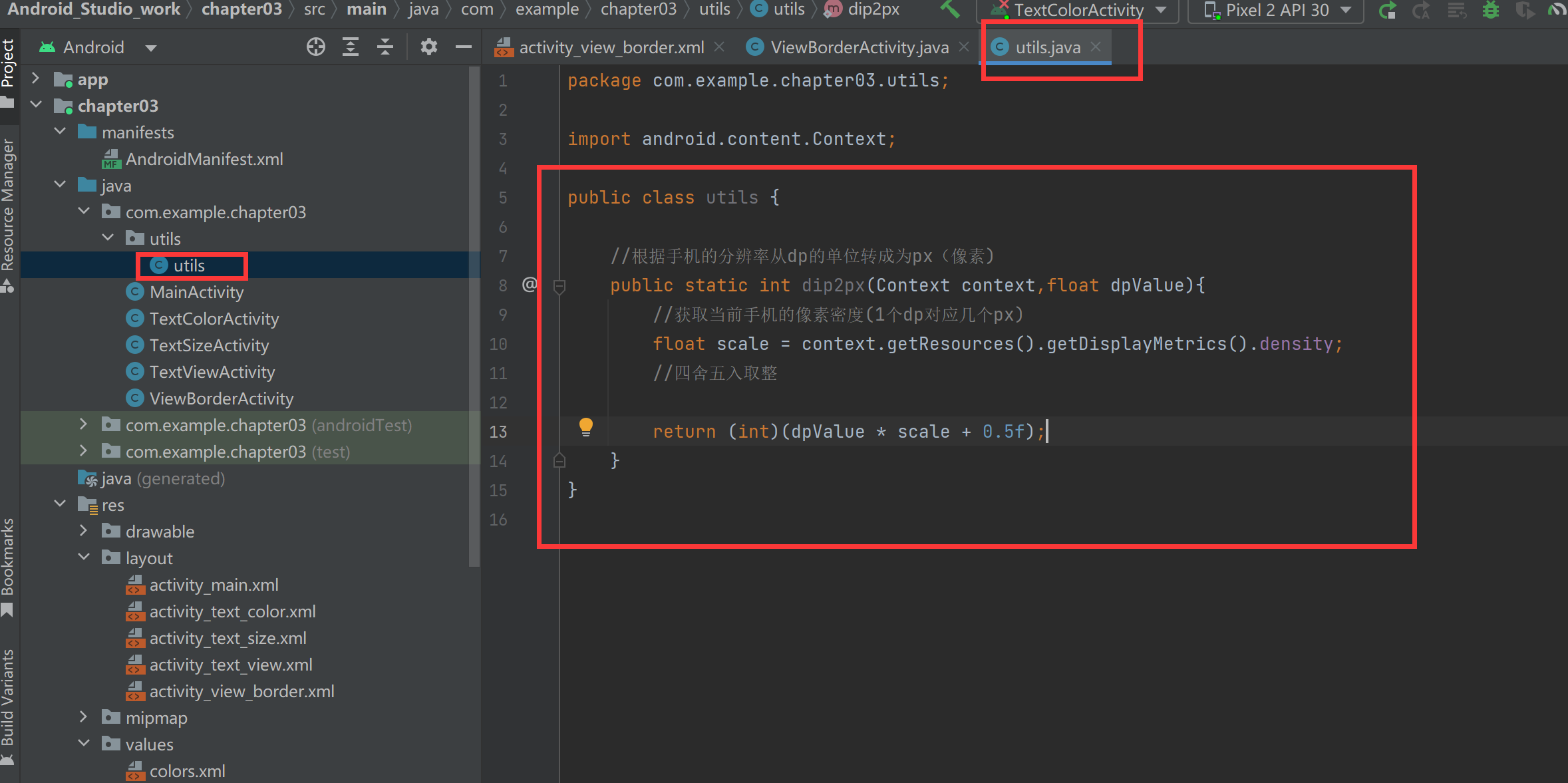Click the Profile app gauge icon
Viewport: 1568px width, 783px height.
coord(1558,11)
